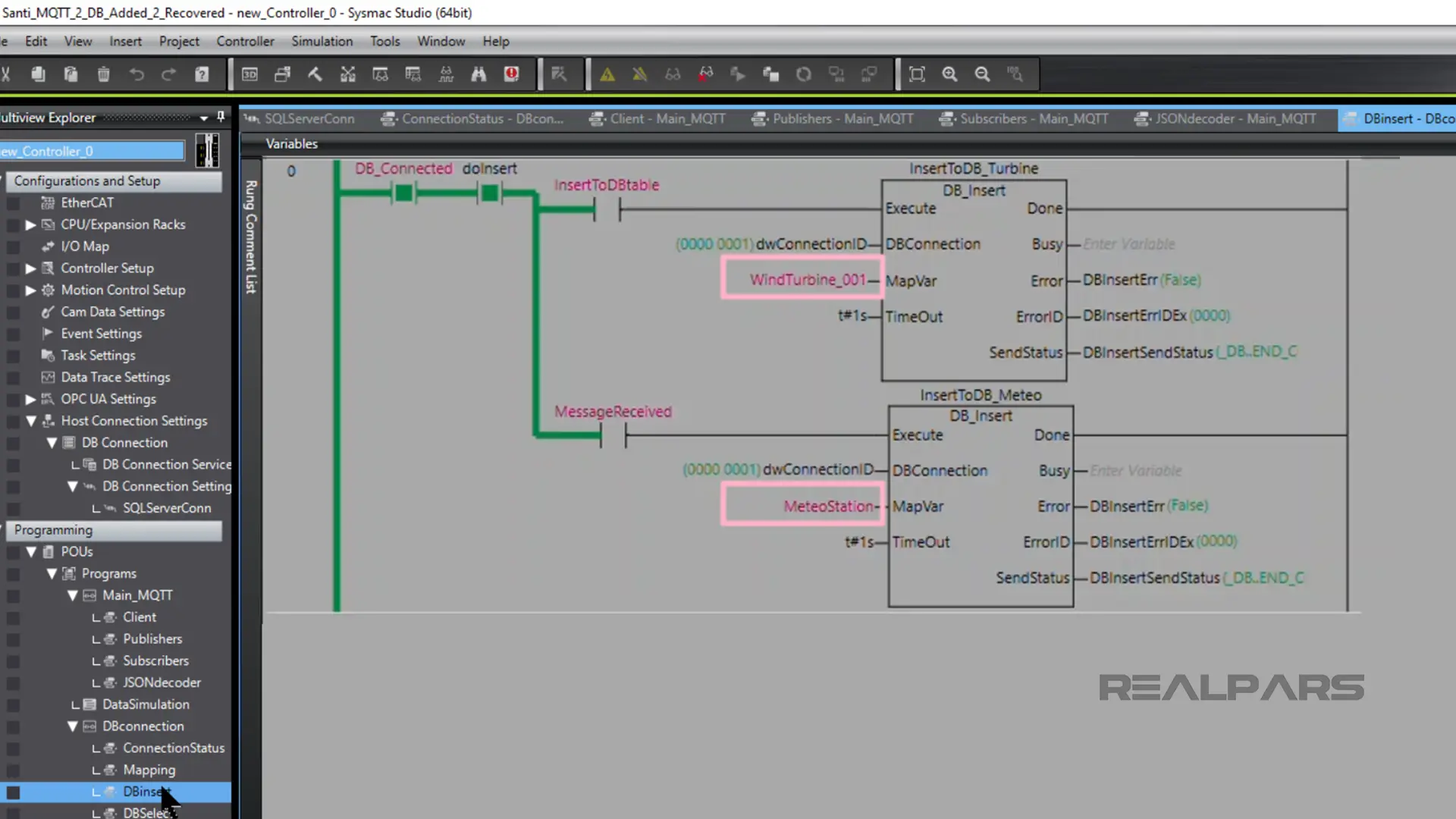Collapse the Host Connection Settings node
Image resolution: width=1456 pixels, height=819 pixels.
tap(30, 421)
